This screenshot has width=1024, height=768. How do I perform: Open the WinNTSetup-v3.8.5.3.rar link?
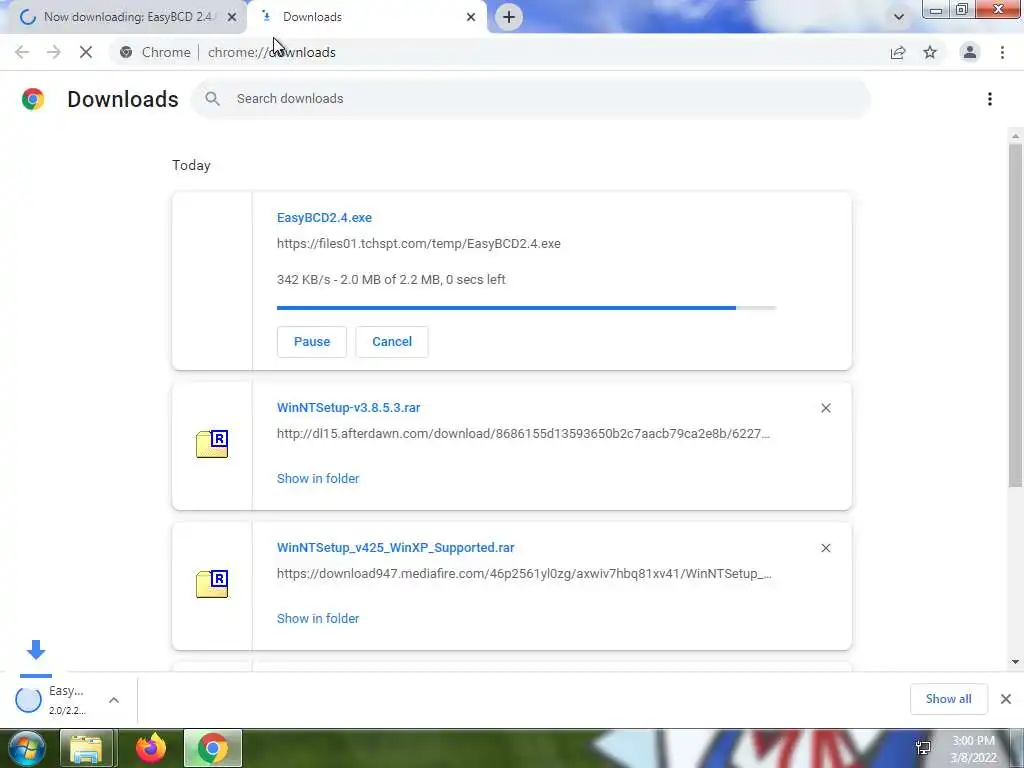(x=349, y=408)
